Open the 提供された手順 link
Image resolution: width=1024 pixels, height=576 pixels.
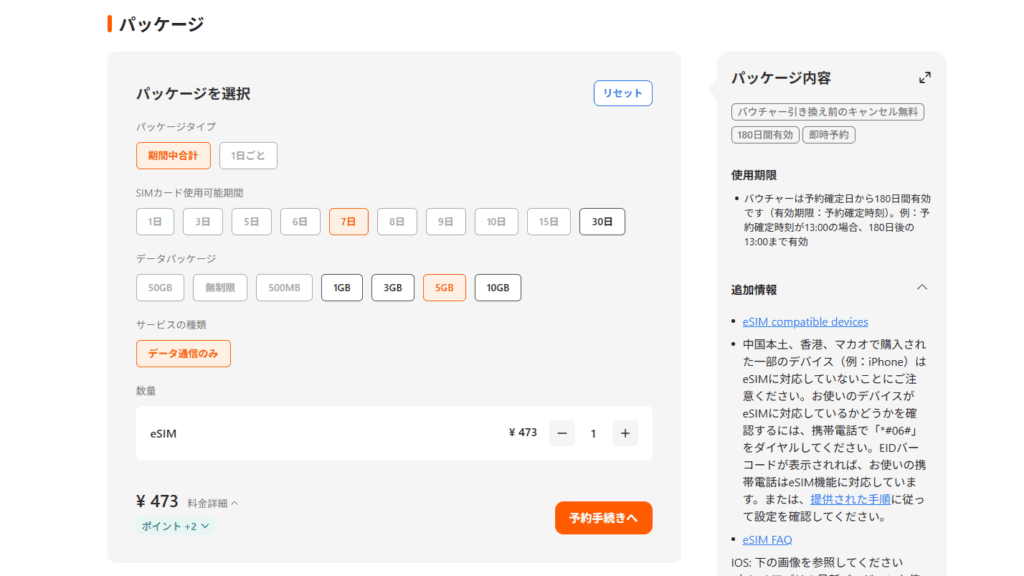tap(850, 500)
